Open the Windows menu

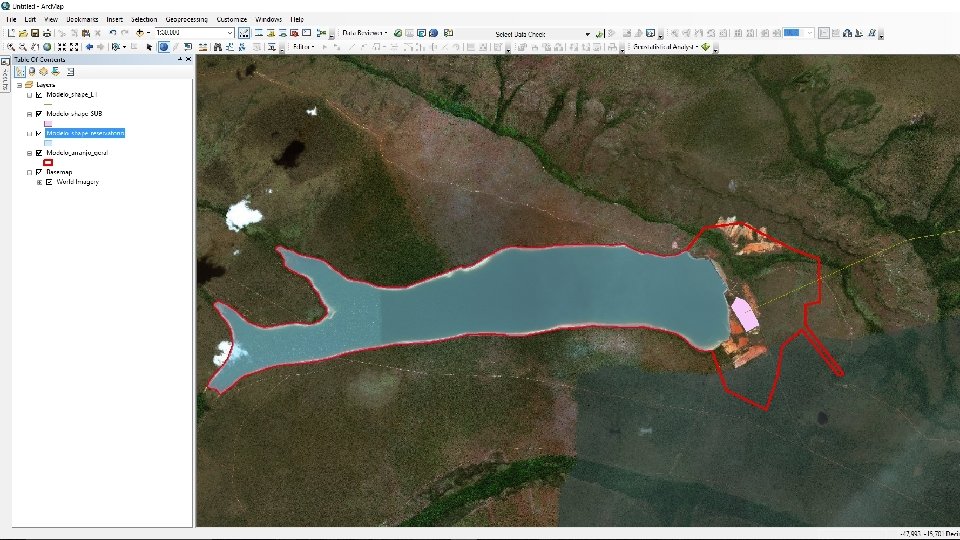coord(268,20)
